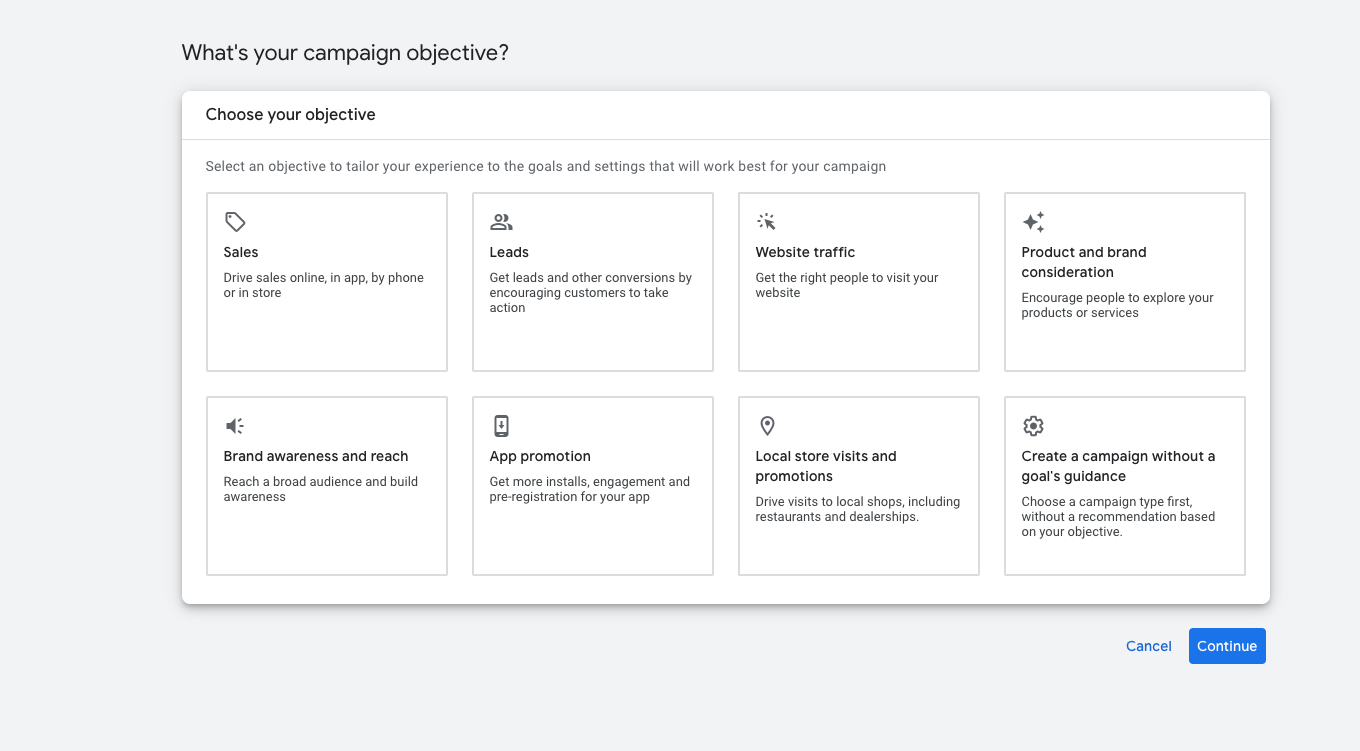
Task: Click the Choose your objective header
Action: click(x=290, y=115)
